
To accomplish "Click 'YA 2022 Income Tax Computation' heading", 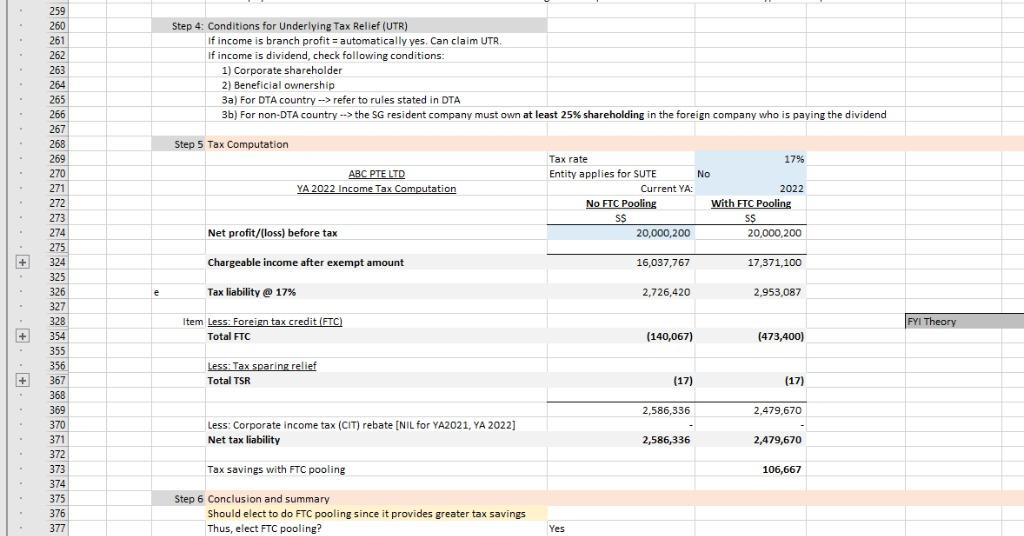I will (376, 188).
